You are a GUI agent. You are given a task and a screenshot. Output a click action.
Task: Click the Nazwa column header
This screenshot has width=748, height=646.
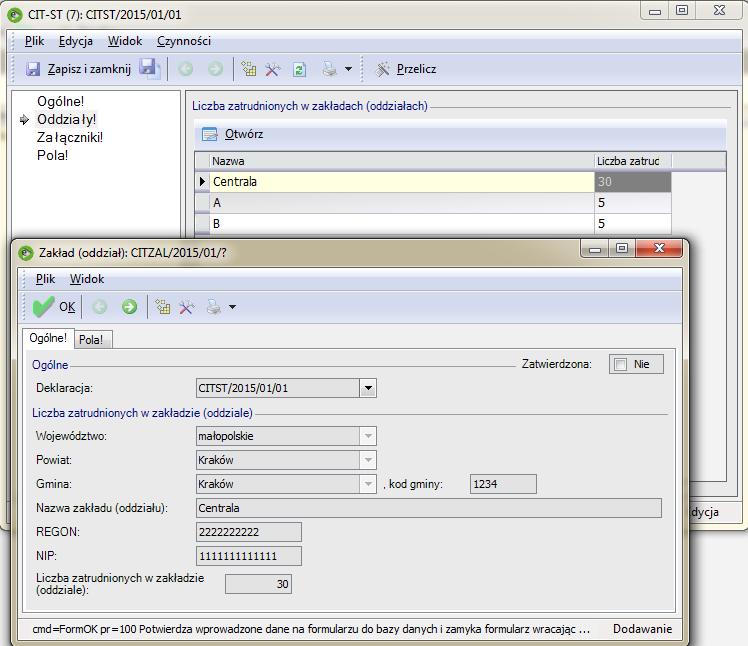[x=402, y=161]
